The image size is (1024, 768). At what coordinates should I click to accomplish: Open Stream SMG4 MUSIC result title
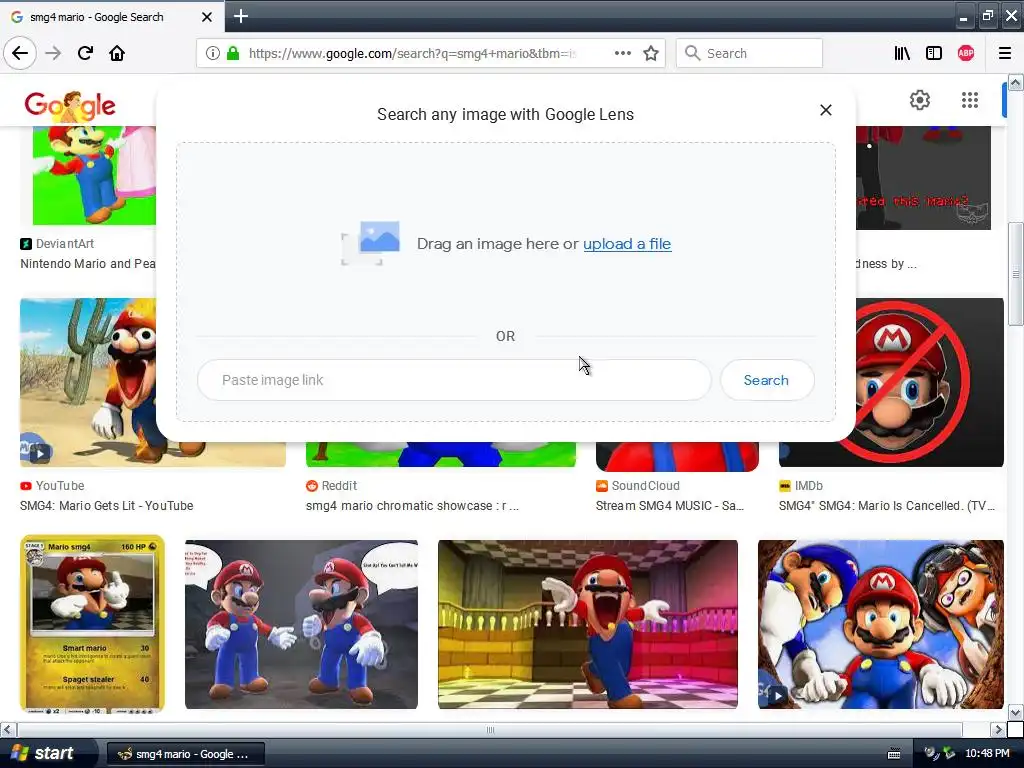tap(669, 505)
